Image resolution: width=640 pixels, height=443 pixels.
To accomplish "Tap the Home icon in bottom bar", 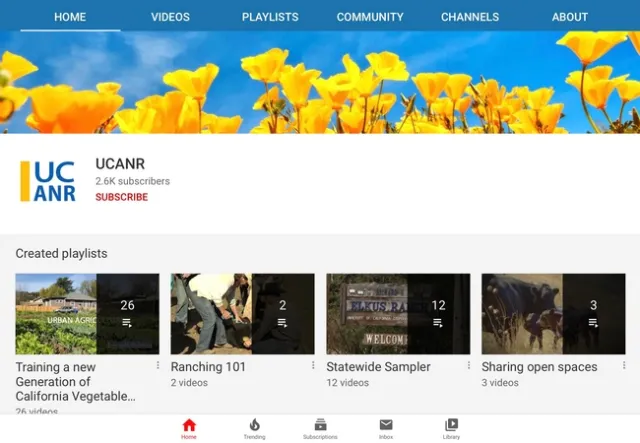I will 189,428.
